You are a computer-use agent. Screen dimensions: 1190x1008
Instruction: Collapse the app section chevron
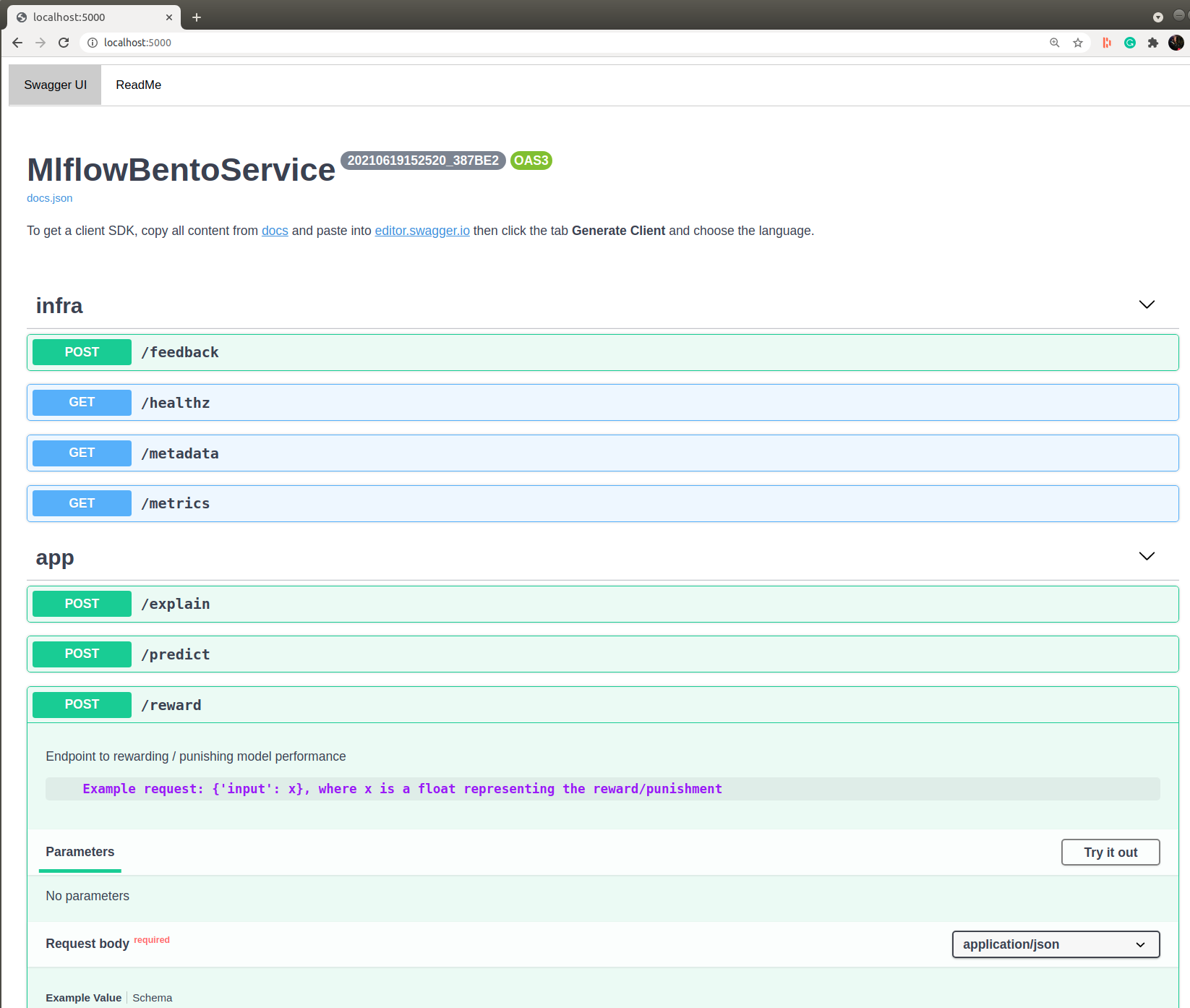[x=1147, y=556]
